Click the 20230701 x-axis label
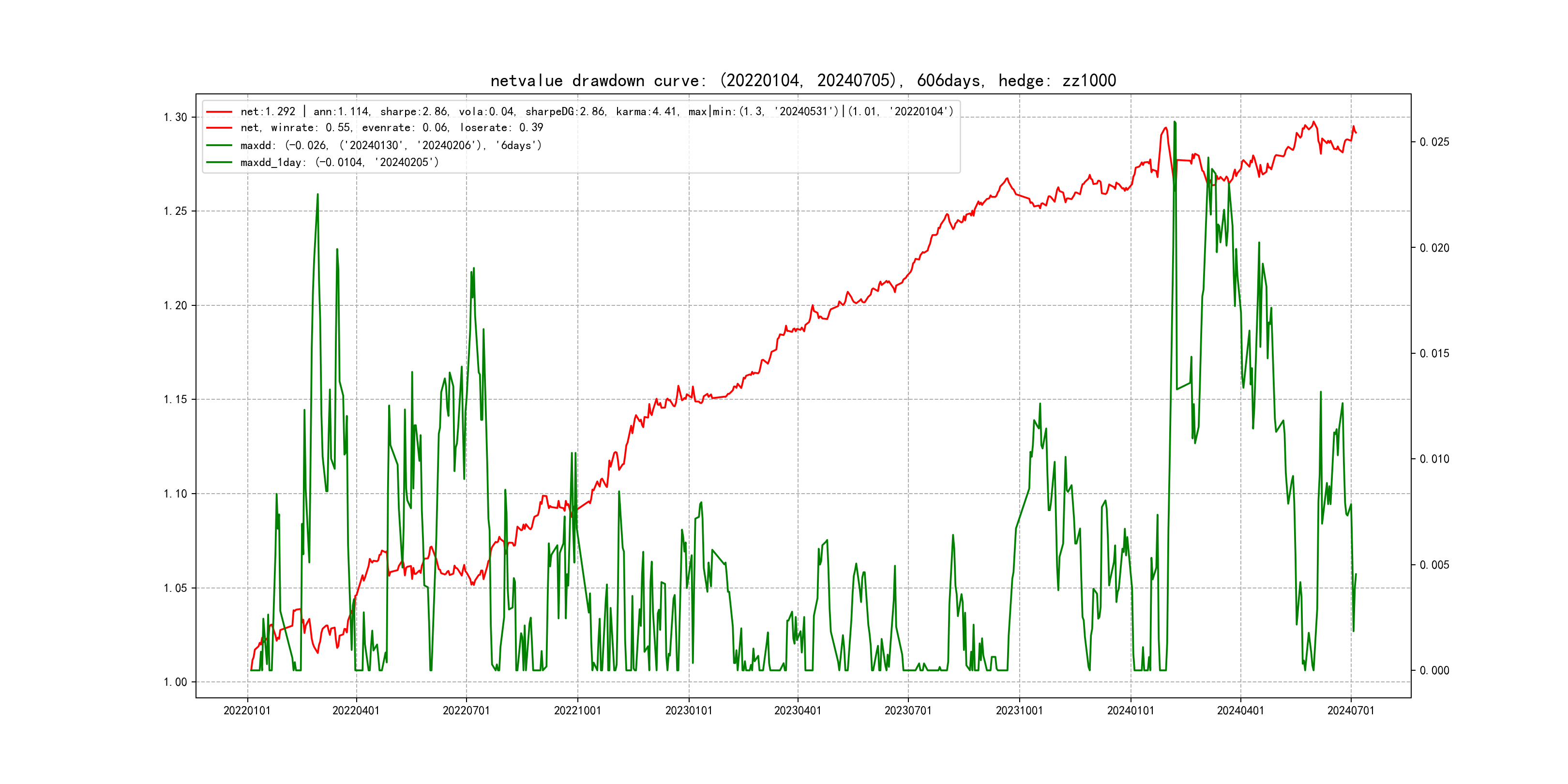The image size is (1568, 784). (x=907, y=710)
